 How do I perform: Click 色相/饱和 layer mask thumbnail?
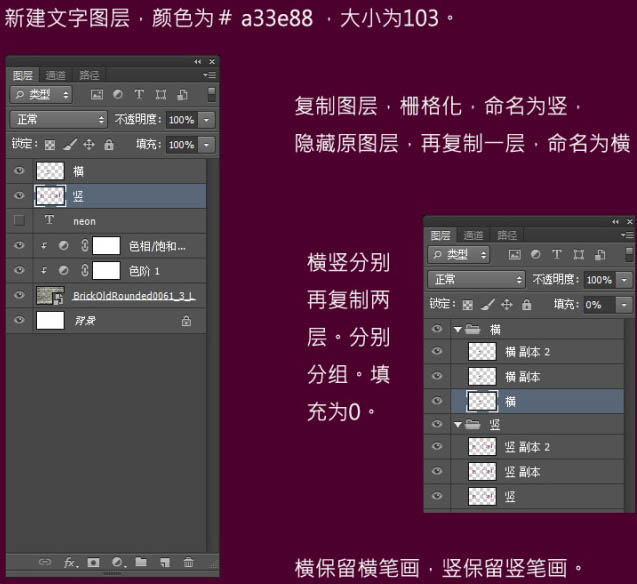click(x=106, y=246)
